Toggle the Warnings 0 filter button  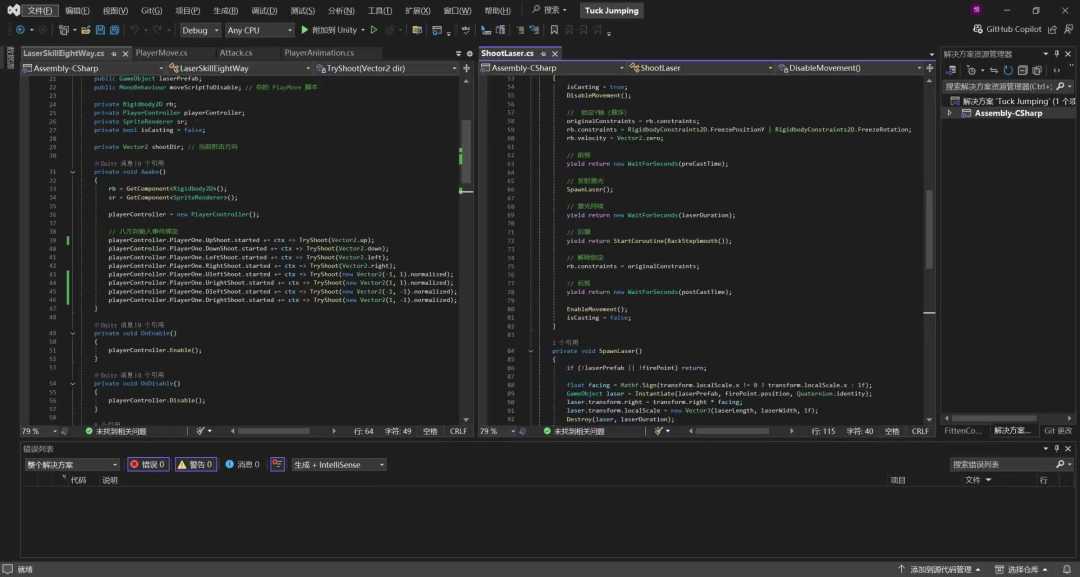pyautogui.click(x=196, y=465)
